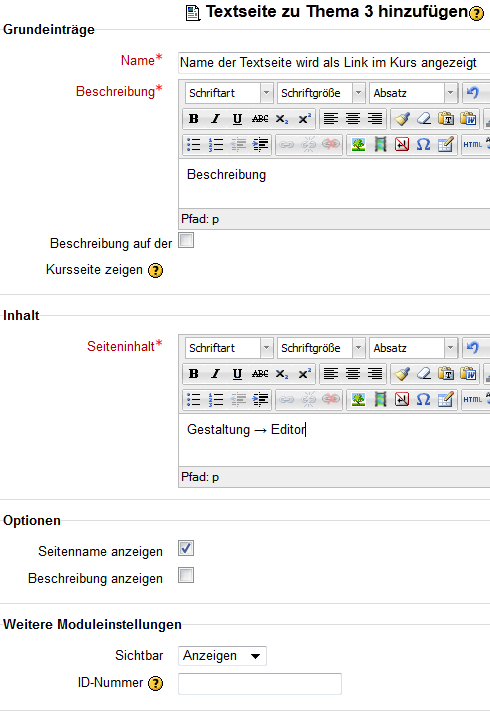Paste from Word in Beschreibung editor
The image size is (490, 711).
[x=468, y=119]
